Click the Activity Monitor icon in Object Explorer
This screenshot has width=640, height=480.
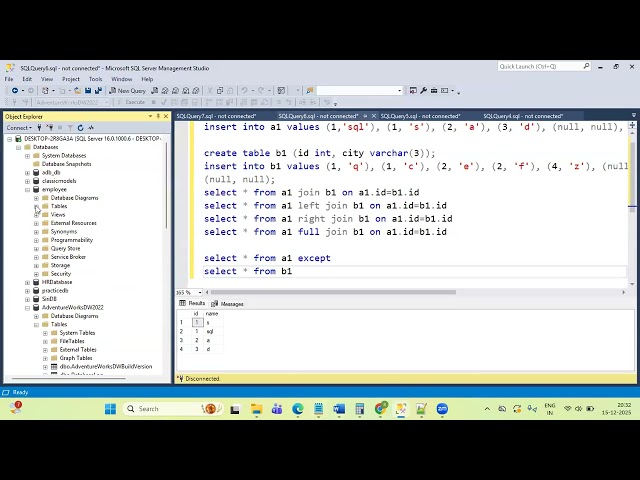91,128
